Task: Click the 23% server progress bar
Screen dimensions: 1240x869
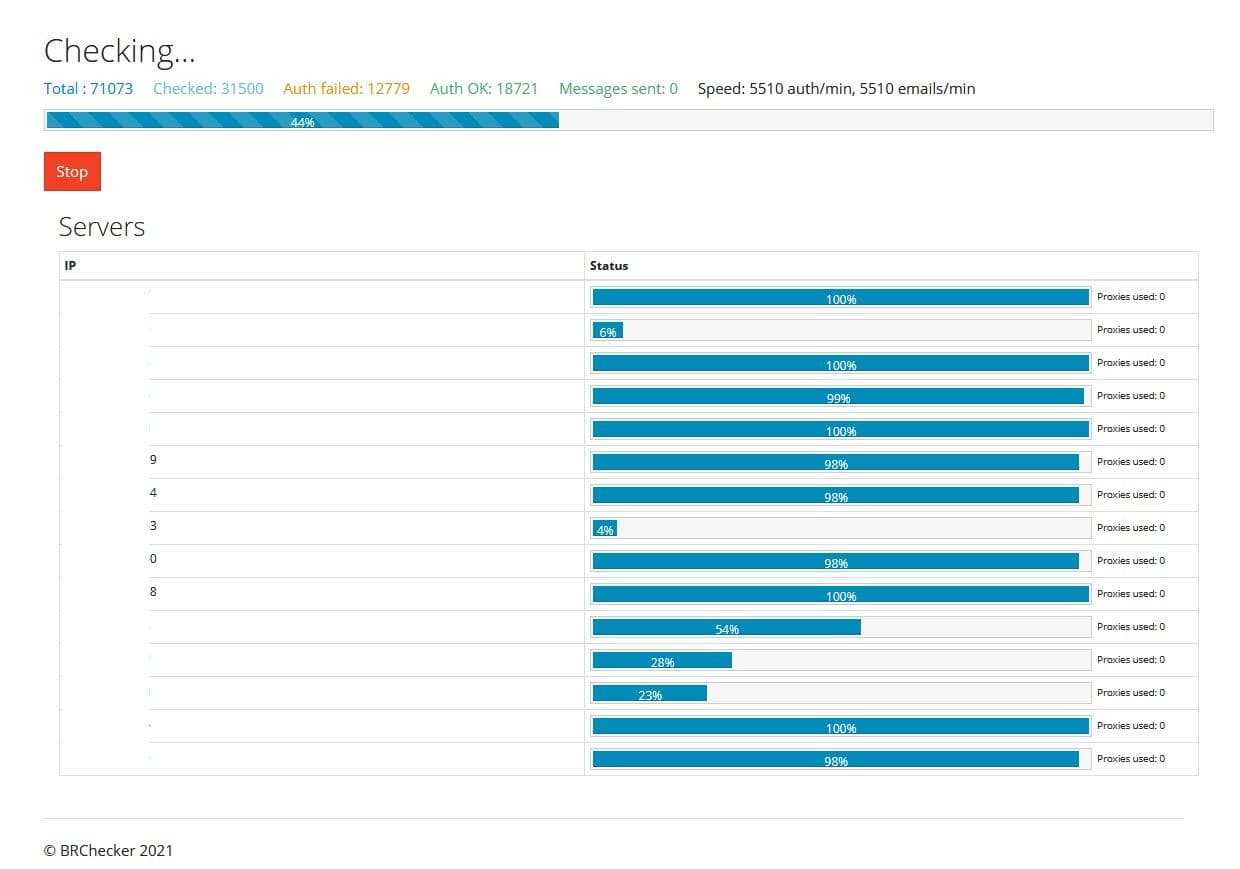Action: pos(649,693)
